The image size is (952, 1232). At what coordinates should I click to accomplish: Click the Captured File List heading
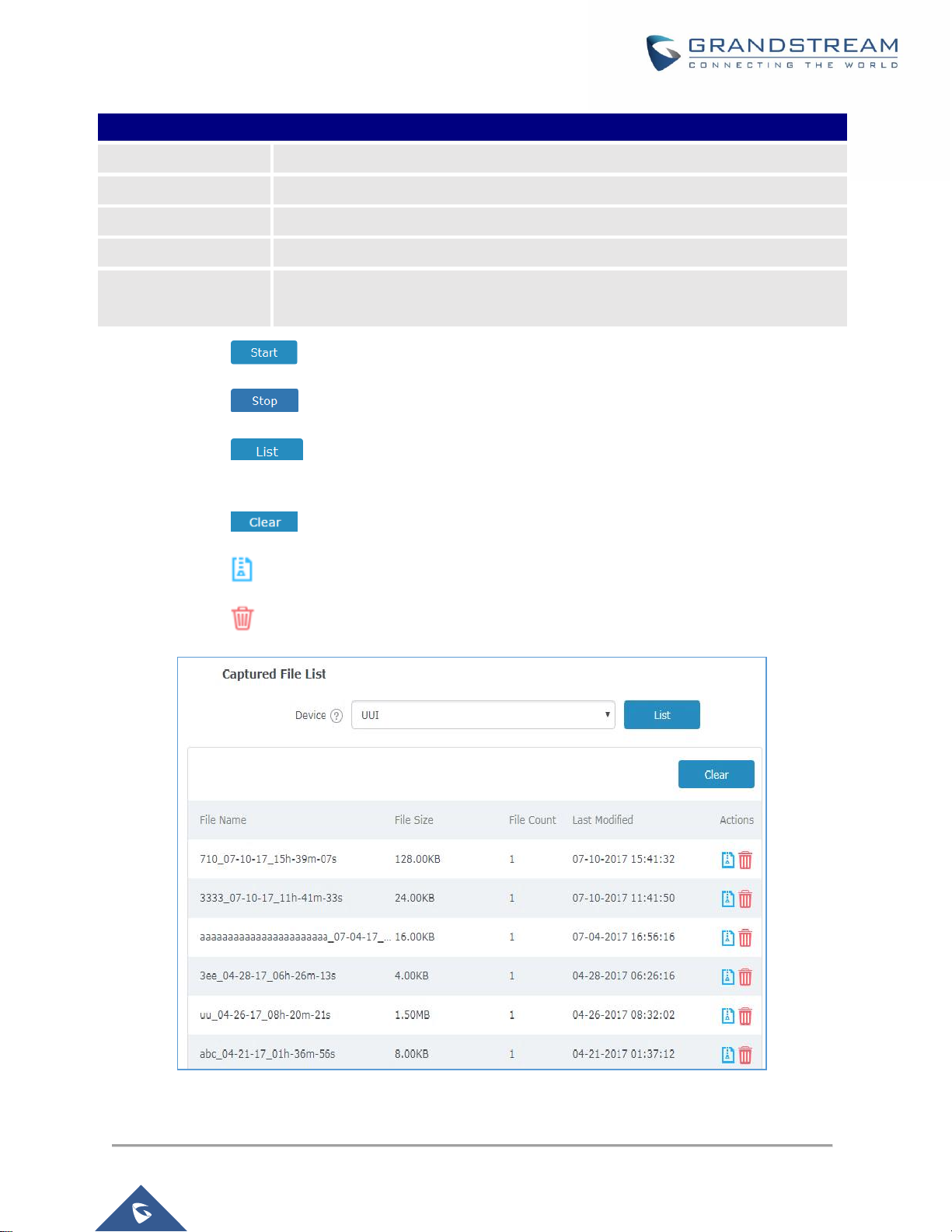point(274,674)
